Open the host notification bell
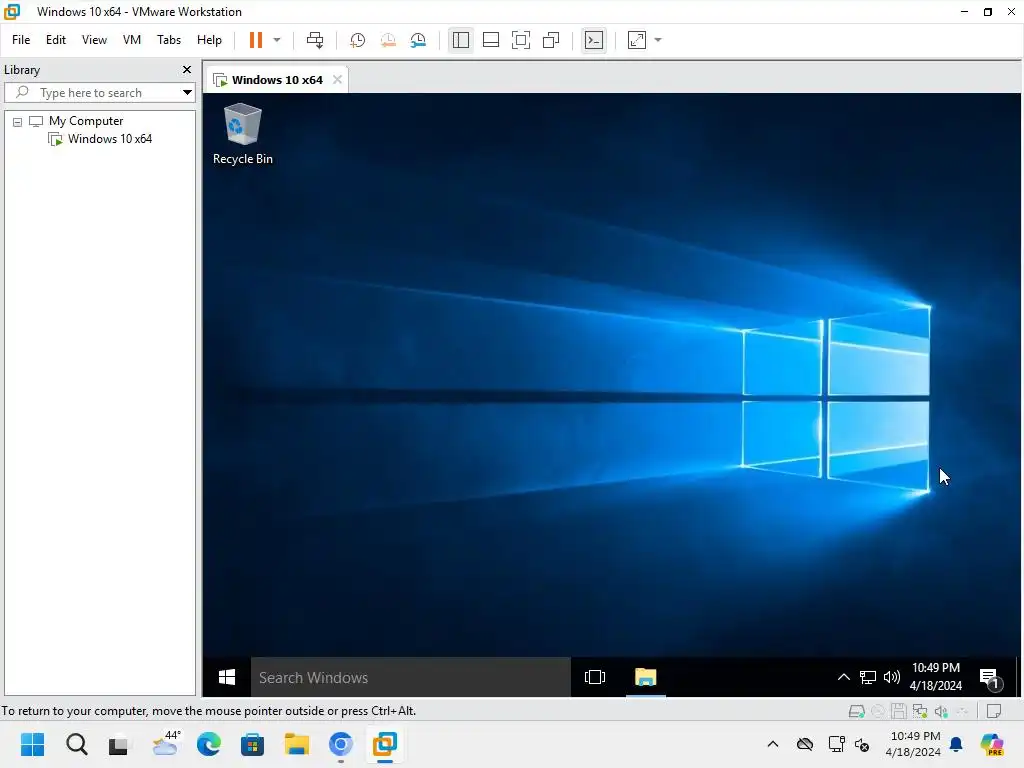Image resolution: width=1024 pixels, height=768 pixels. click(956, 744)
